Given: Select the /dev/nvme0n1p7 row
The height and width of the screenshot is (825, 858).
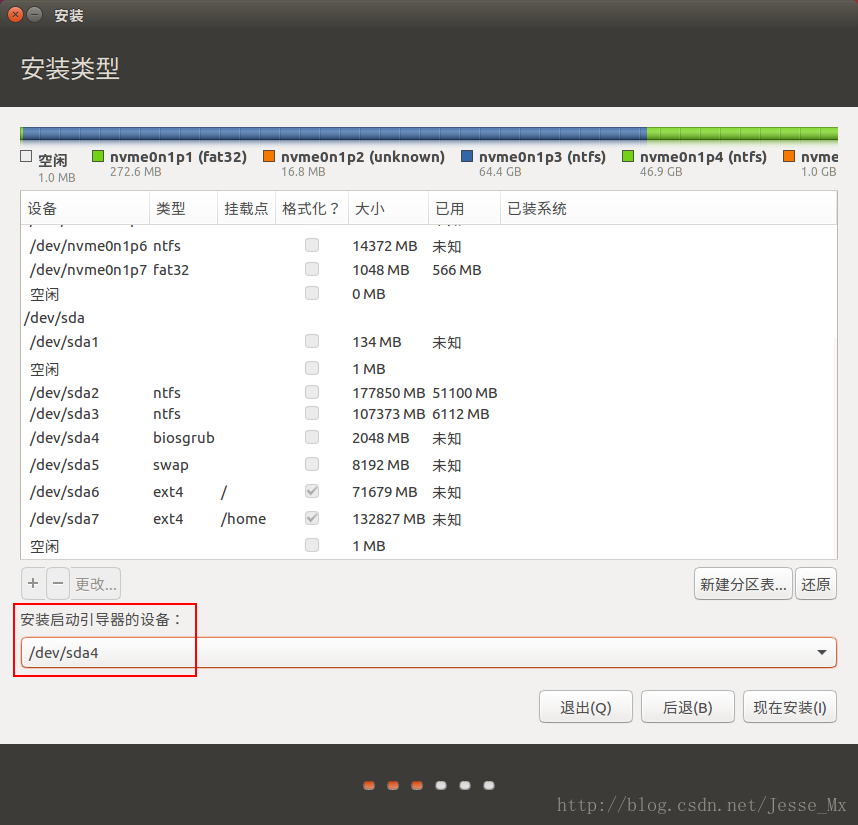Looking at the screenshot, I should click(x=428, y=270).
